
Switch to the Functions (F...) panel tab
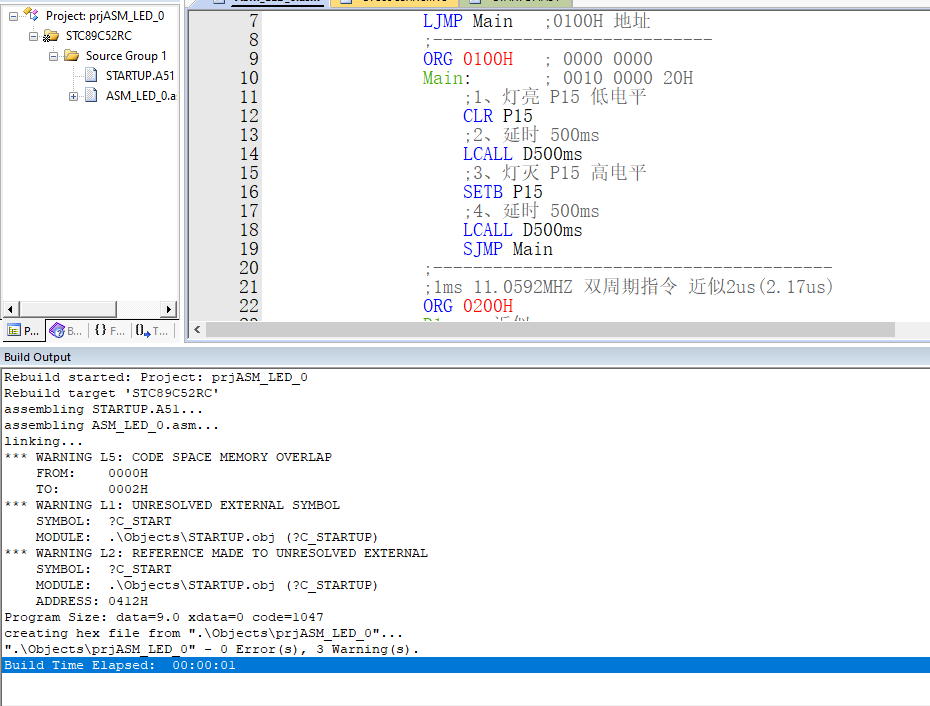[110, 330]
